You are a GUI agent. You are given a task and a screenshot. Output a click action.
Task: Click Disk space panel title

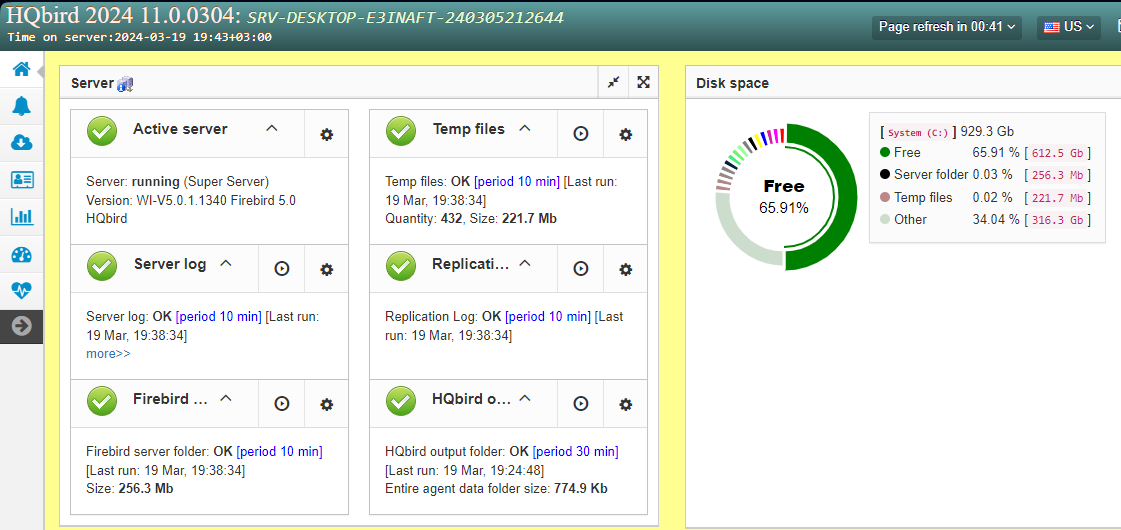pyautogui.click(x=732, y=83)
